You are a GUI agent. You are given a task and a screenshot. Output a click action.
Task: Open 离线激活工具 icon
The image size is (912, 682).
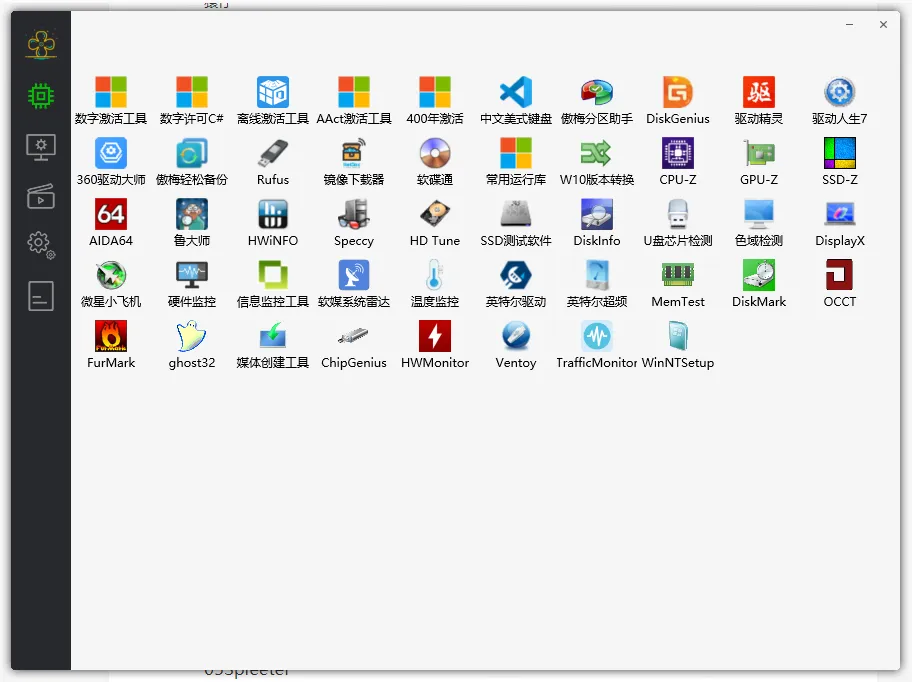(x=273, y=92)
